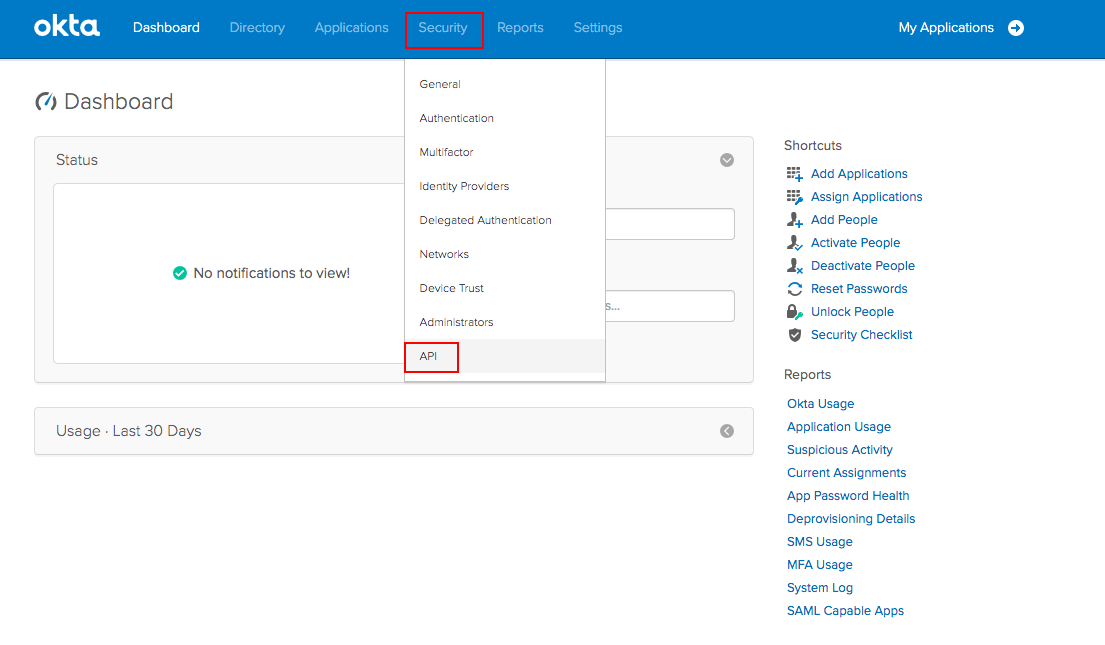This screenshot has height=645, width=1105.
Task: Click the My Applications arrow icon
Action: point(1016,28)
